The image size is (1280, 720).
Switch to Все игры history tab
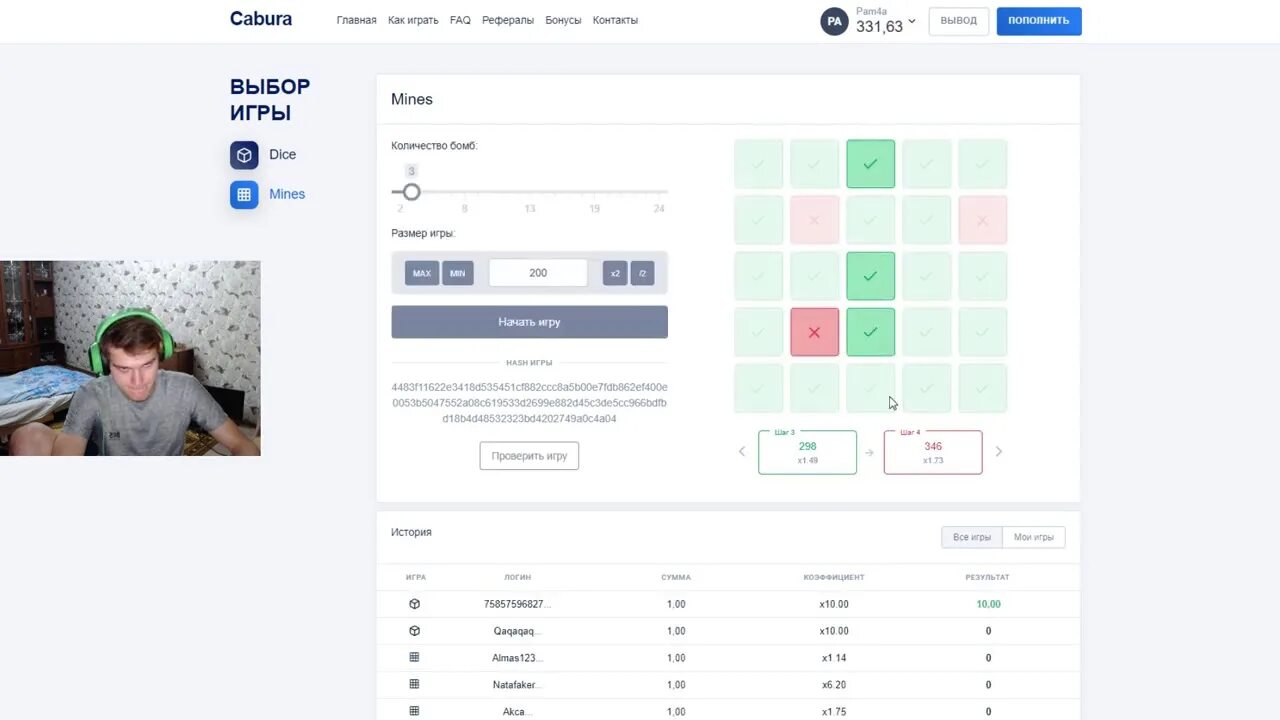972,537
